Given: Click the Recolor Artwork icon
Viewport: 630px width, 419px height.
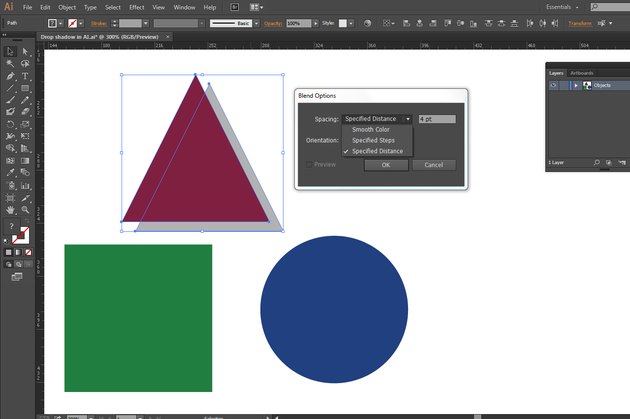Looking at the screenshot, I should click(367, 23).
